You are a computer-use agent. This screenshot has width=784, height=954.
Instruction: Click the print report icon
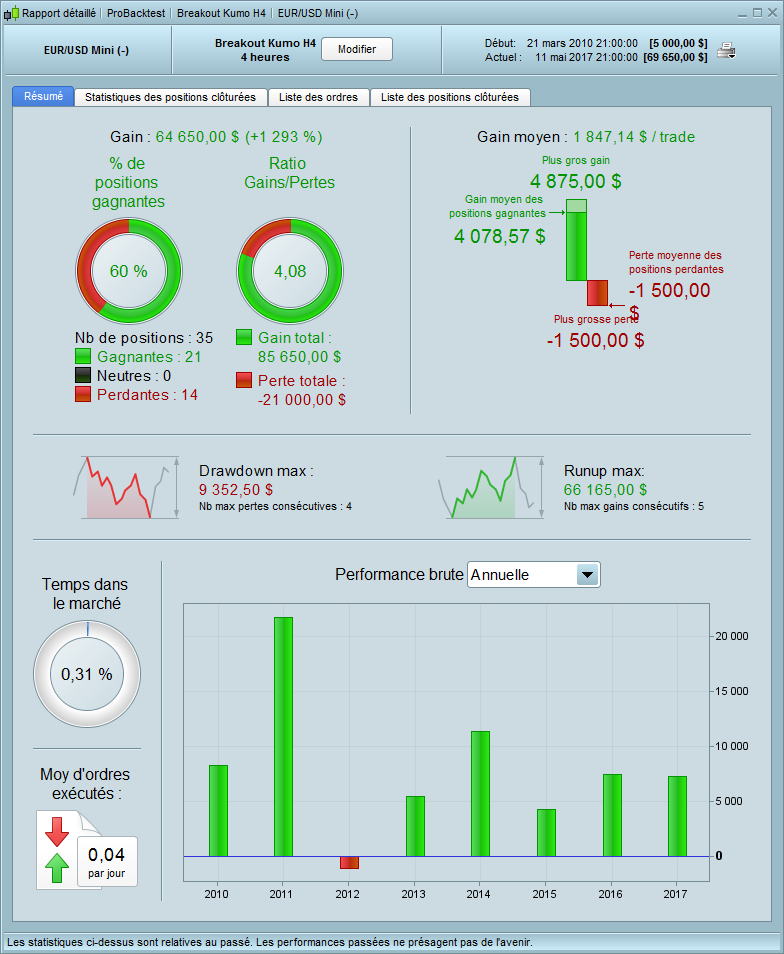(726, 50)
